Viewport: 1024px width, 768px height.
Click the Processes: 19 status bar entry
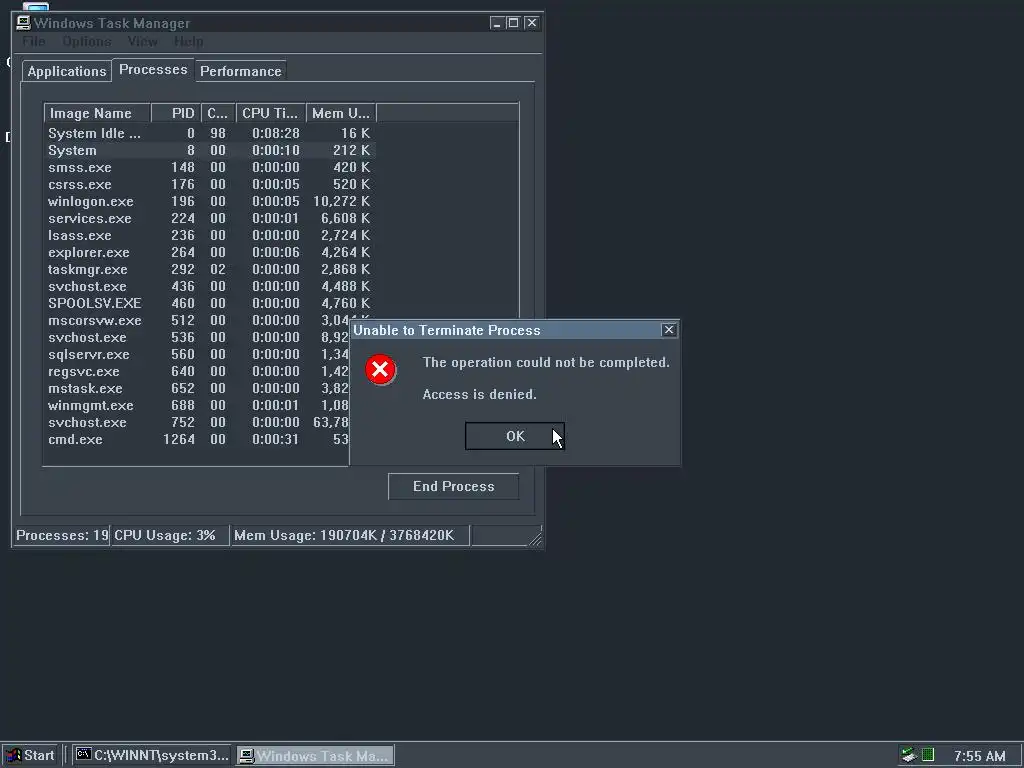(x=62, y=536)
